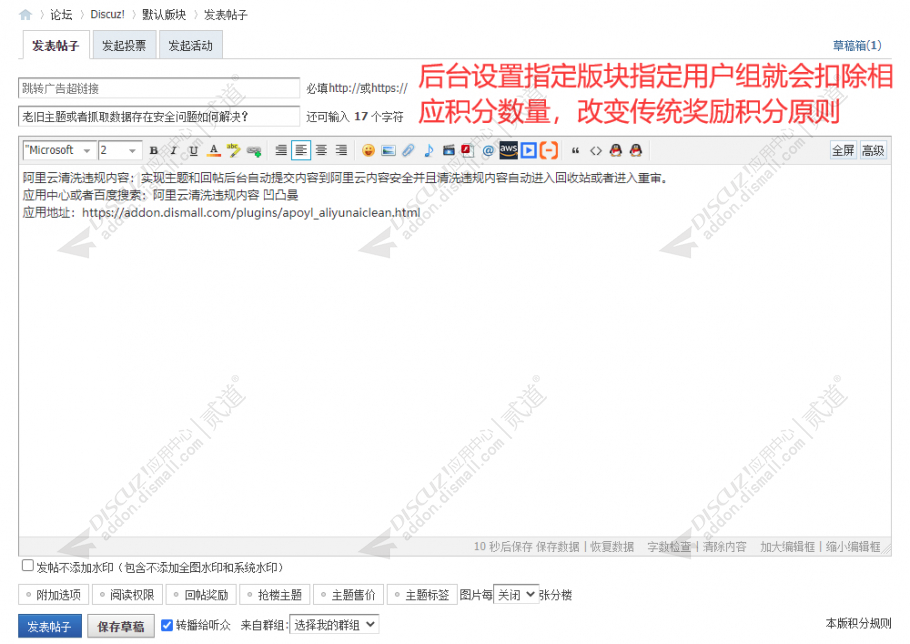Image resolution: width=910 pixels, height=644 pixels.
Task: Insert a quote with quotation icon
Action: click(576, 151)
